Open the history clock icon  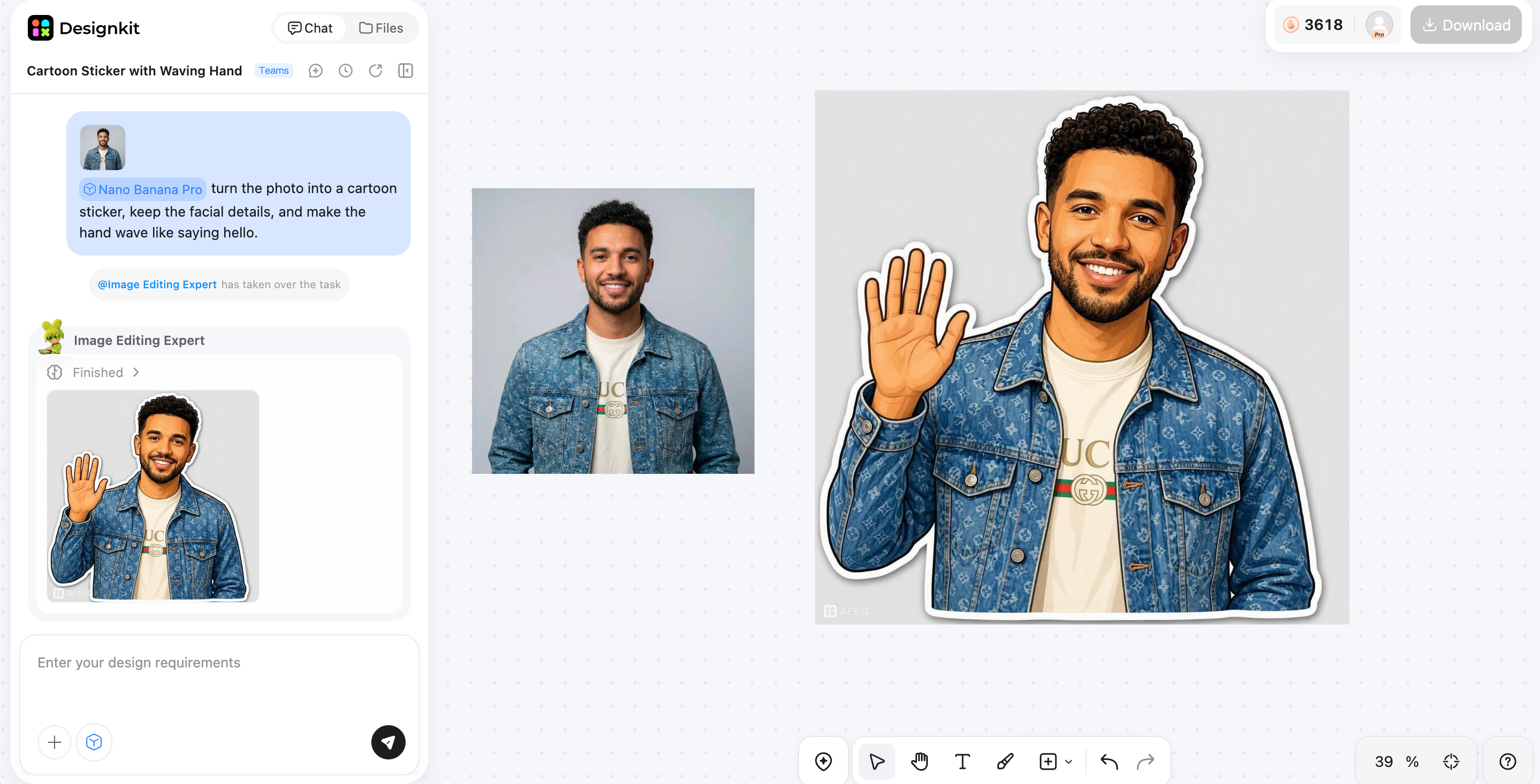click(x=346, y=71)
